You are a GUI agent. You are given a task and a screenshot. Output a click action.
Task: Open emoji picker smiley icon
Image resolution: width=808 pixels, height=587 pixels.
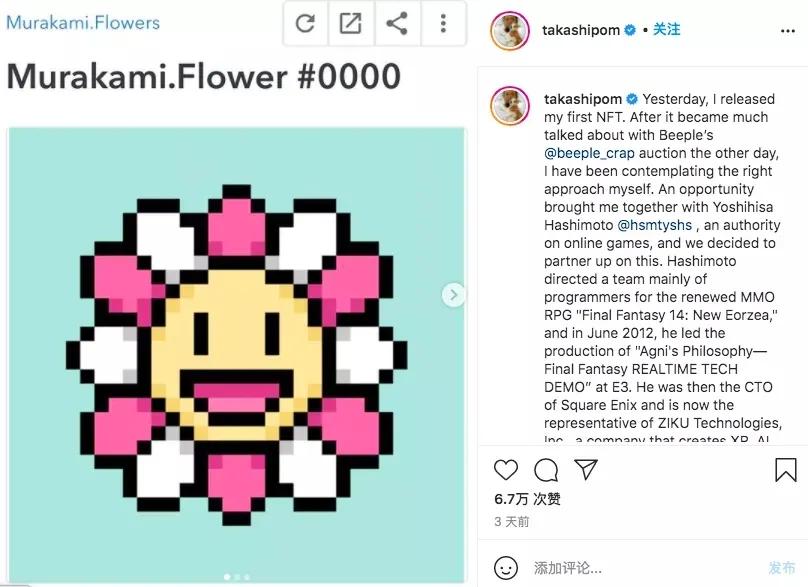coord(506,567)
